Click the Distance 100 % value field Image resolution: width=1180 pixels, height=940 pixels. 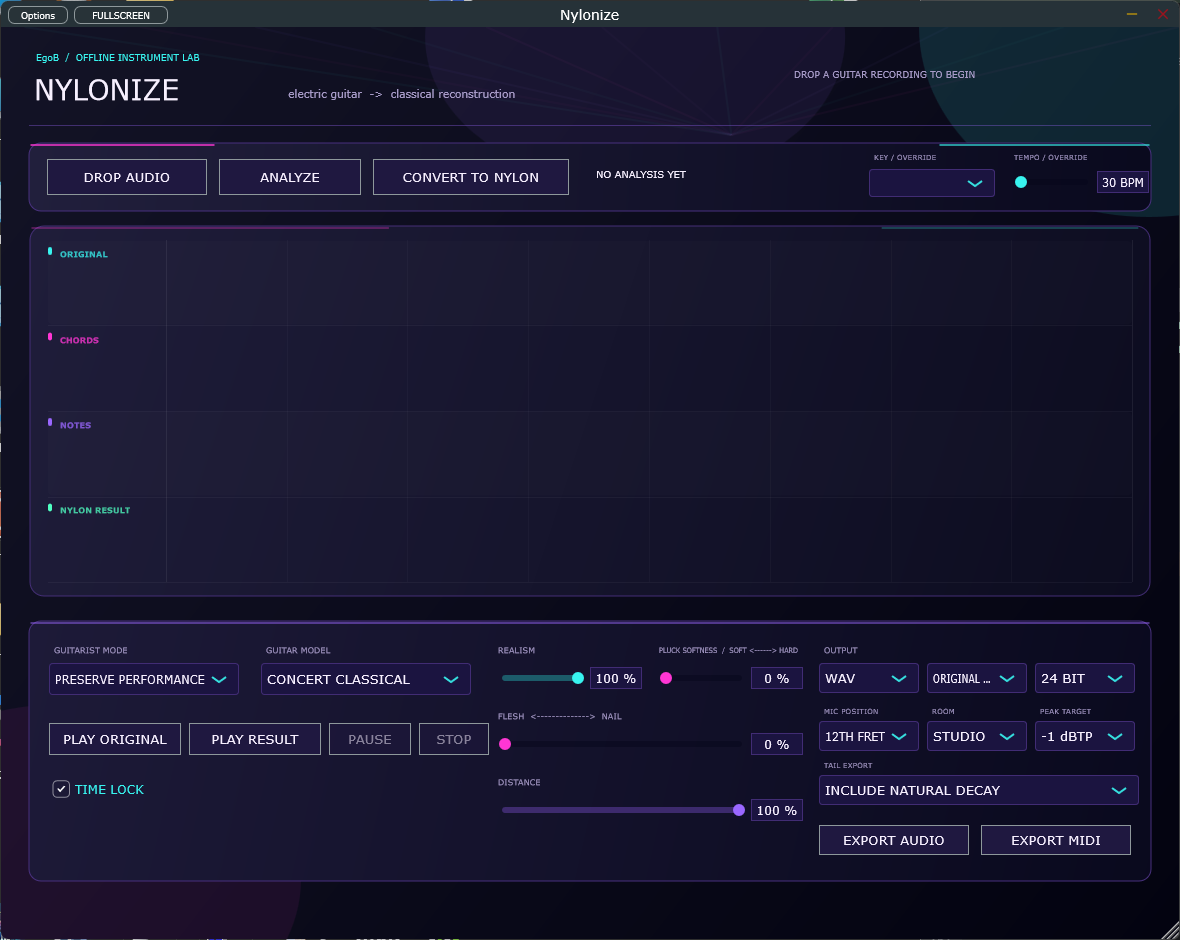777,810
